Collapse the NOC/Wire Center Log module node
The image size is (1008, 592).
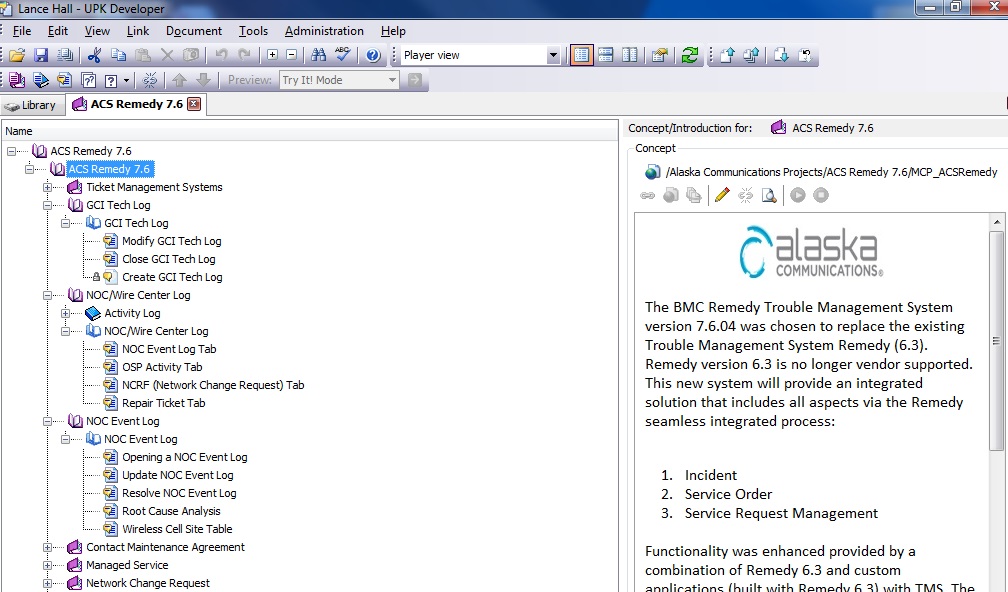[x=48, y=295]
